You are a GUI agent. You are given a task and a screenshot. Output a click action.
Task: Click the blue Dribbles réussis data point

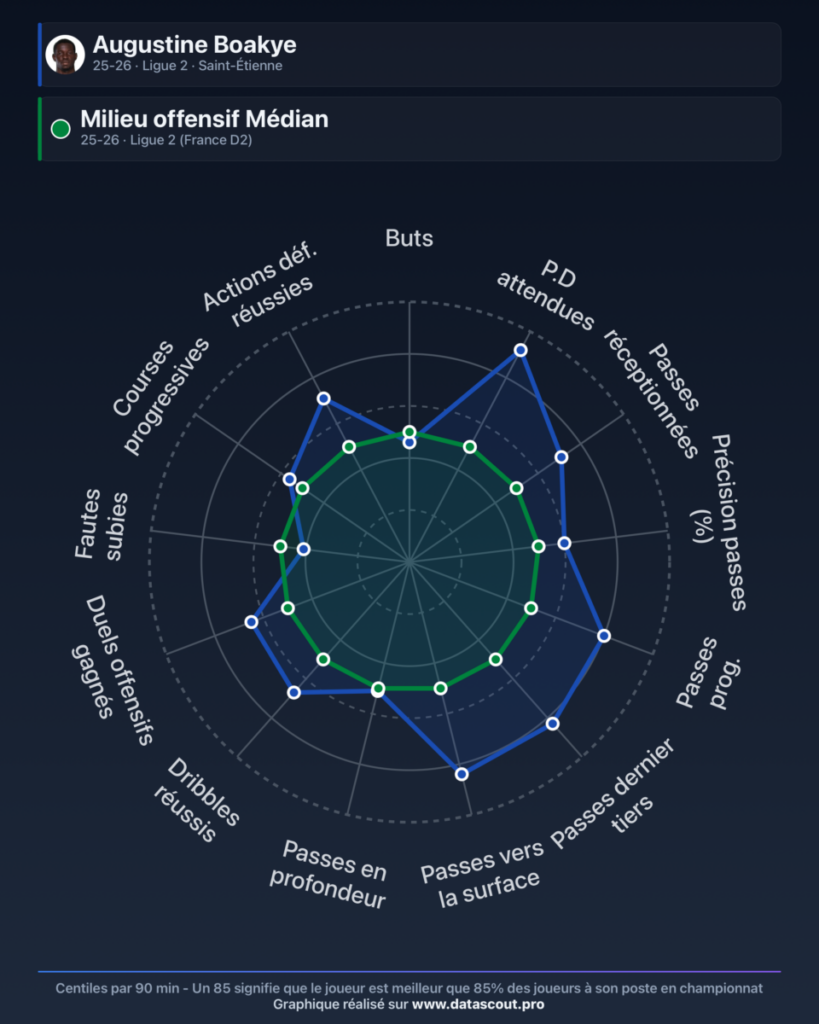pyautogui.click(x=294, y=692)
